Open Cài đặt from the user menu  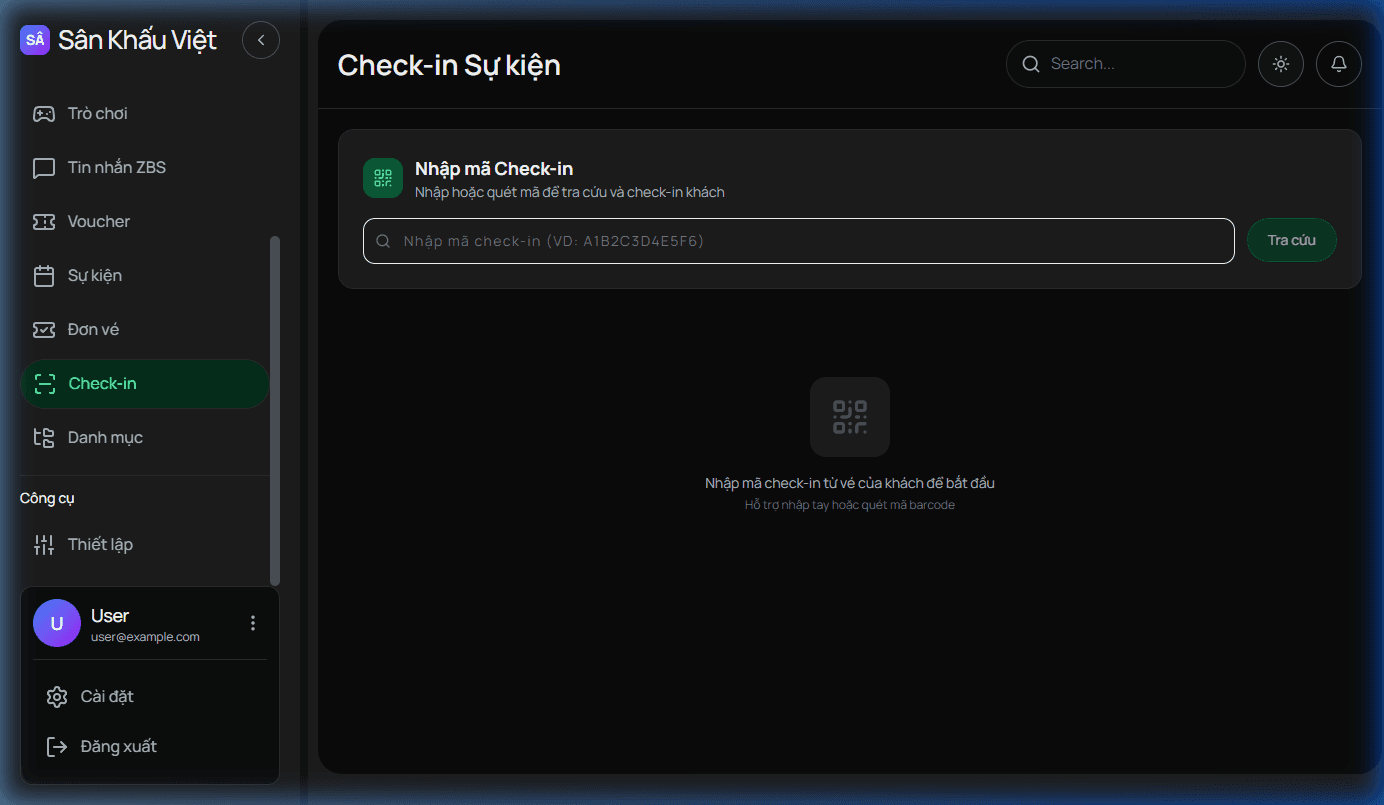coord(106,696)
